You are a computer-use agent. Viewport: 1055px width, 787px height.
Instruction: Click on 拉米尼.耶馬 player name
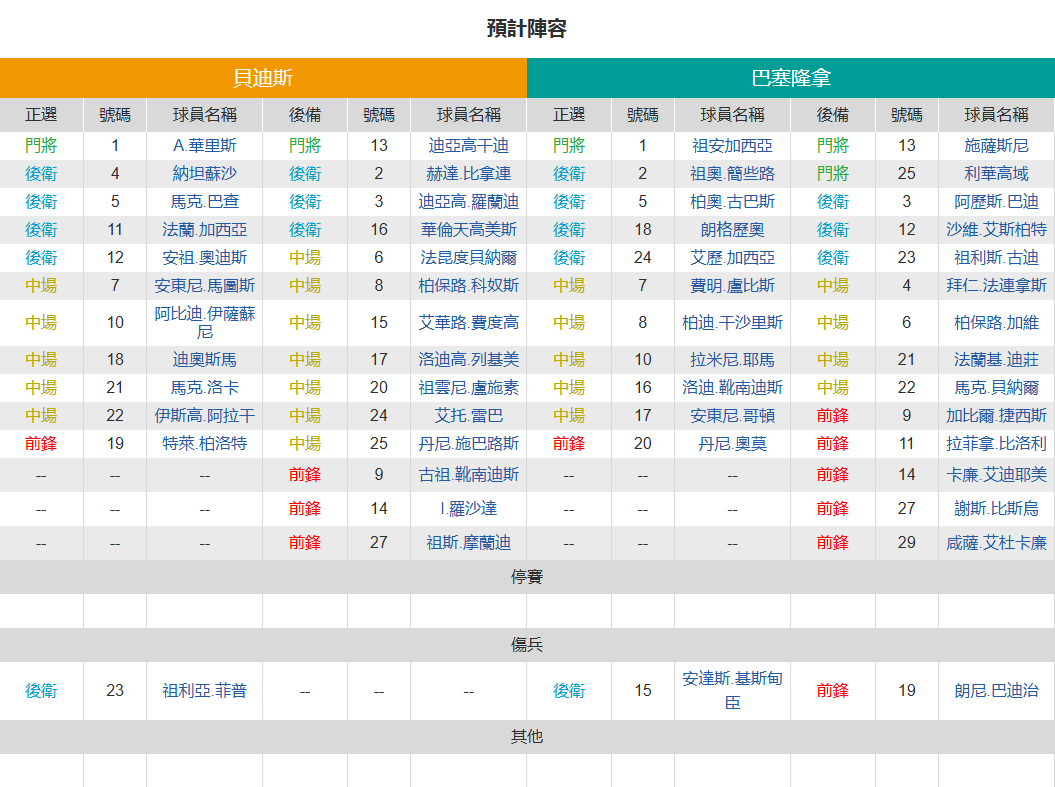point(732,360)
